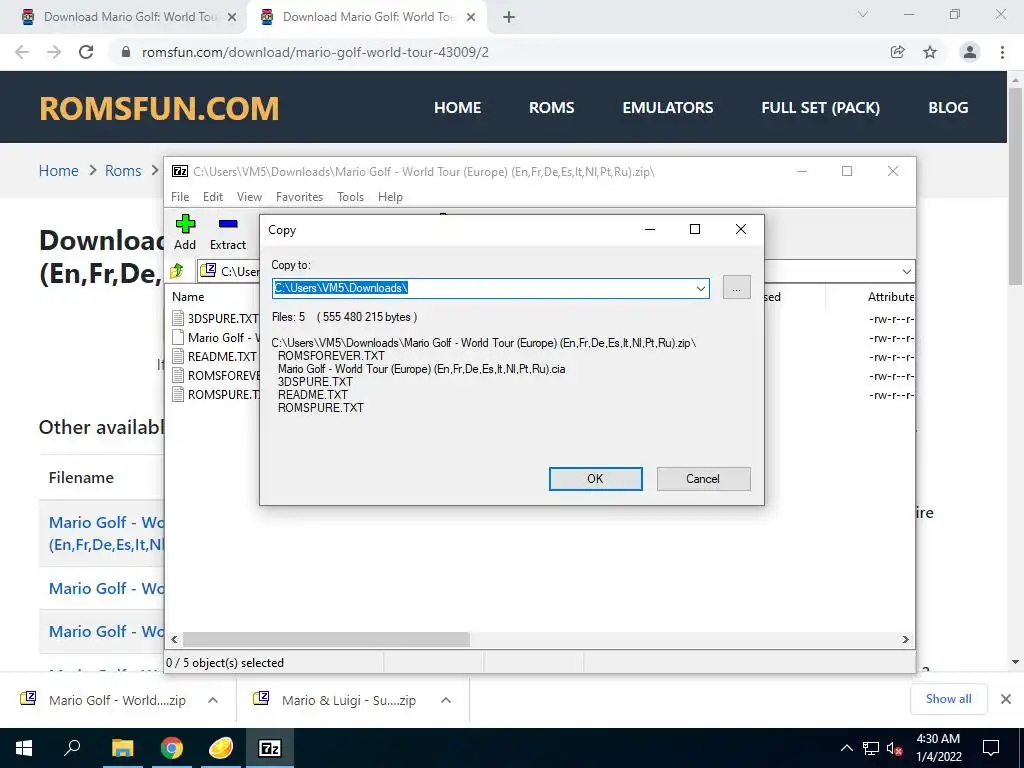The height and width of the screenshot is (768, 1024).
Task: Click the 7-Zip icon on taskbar
Action: 270,748
